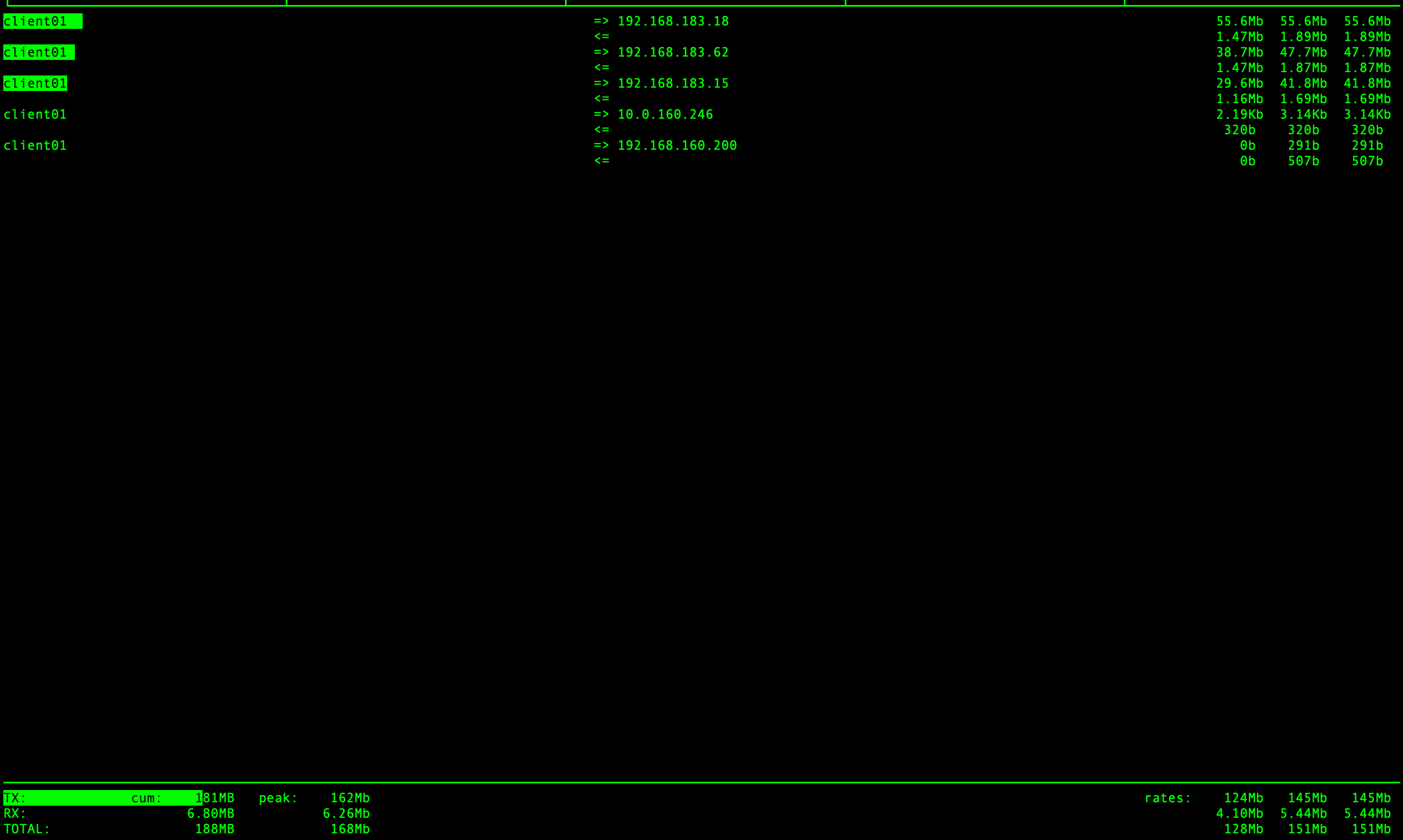Viewport: 1403px width, 840px height.
Task: Click the 162Mb TX peak value
Action: (350, 798)
